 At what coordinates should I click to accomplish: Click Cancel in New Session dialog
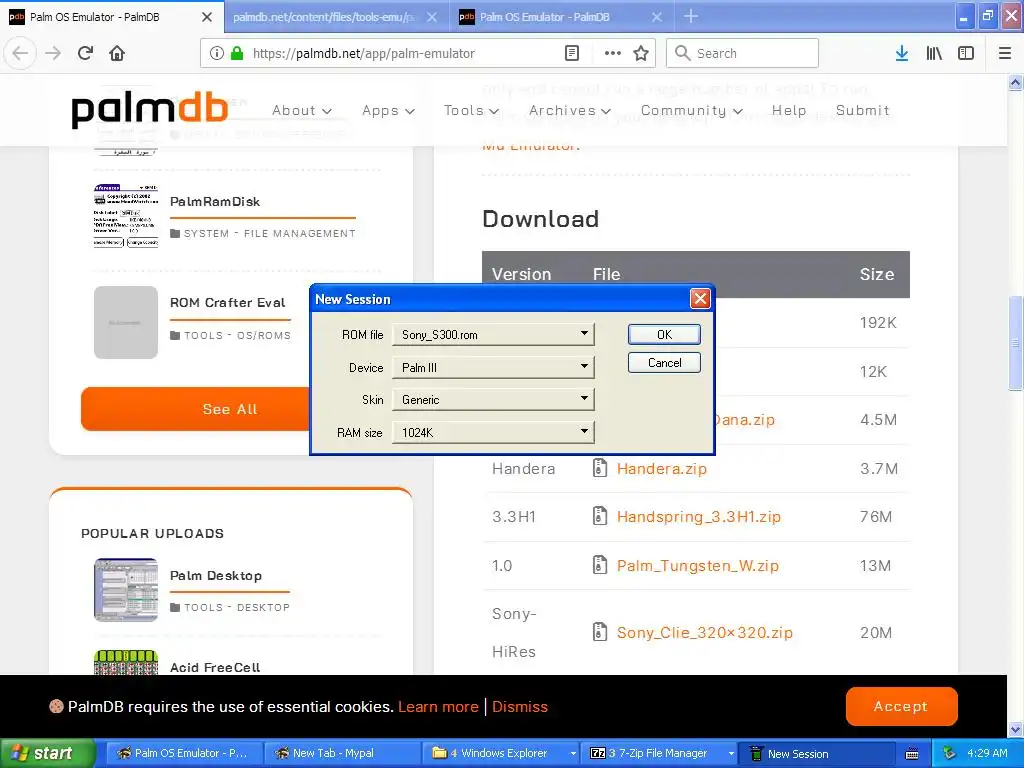(664, 362)
